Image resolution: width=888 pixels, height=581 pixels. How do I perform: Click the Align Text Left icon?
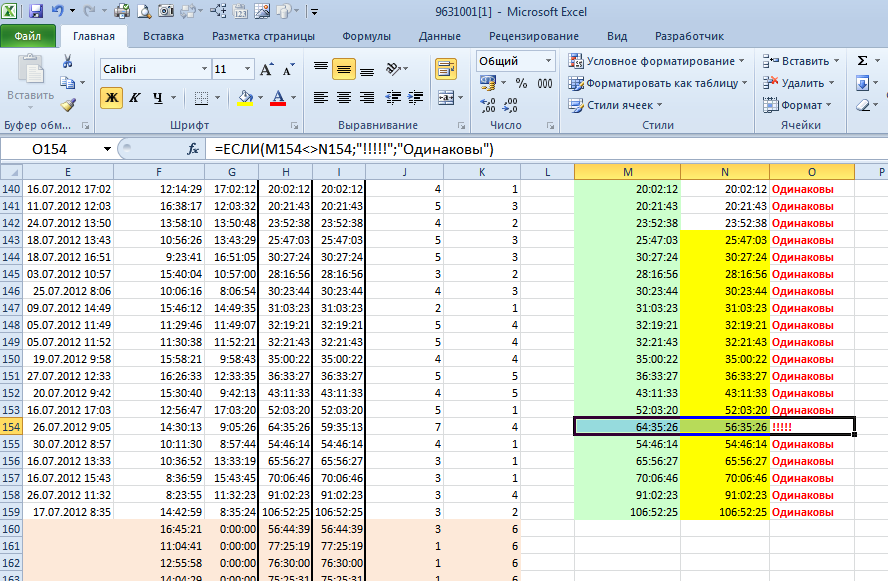click(321, 97)
